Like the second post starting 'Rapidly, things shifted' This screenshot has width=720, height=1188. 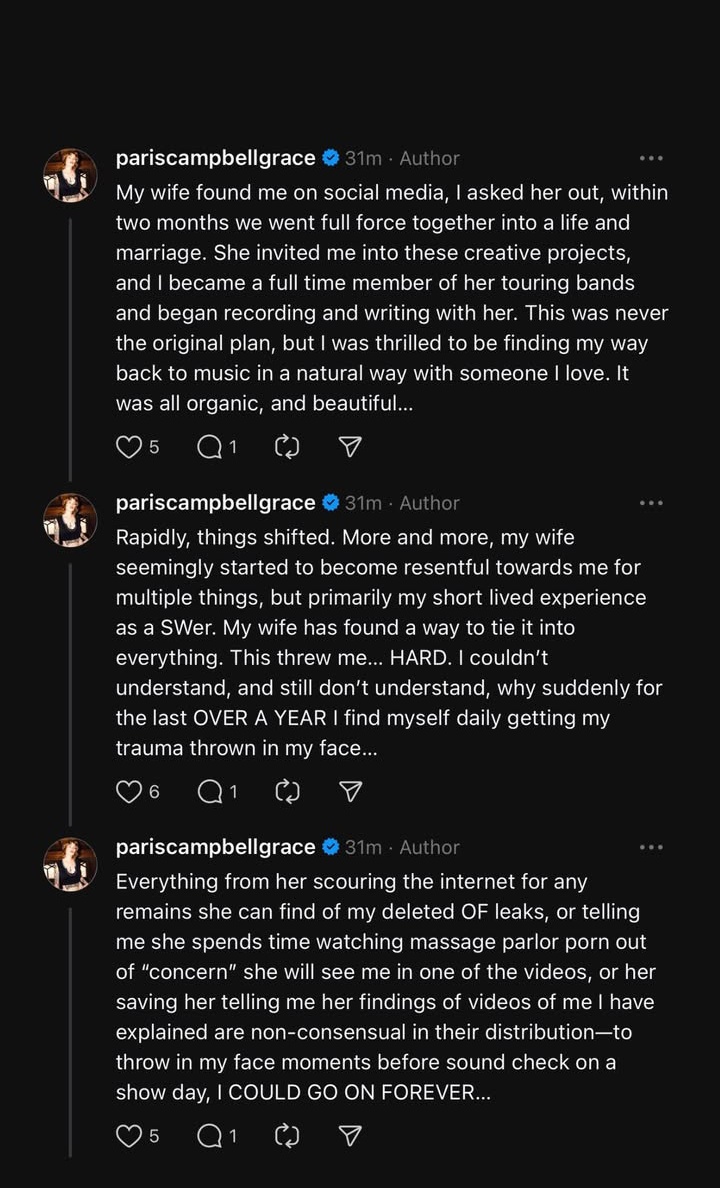point(129,792)
